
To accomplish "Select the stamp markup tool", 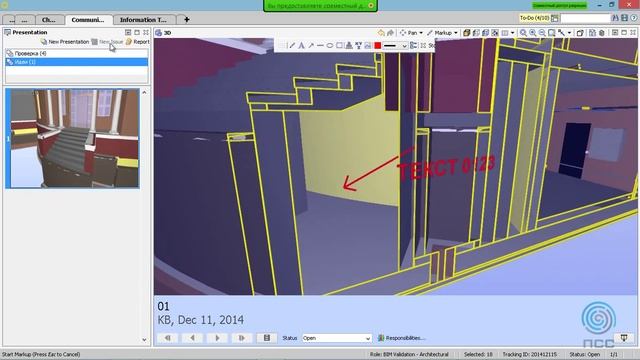I will 349,46.
